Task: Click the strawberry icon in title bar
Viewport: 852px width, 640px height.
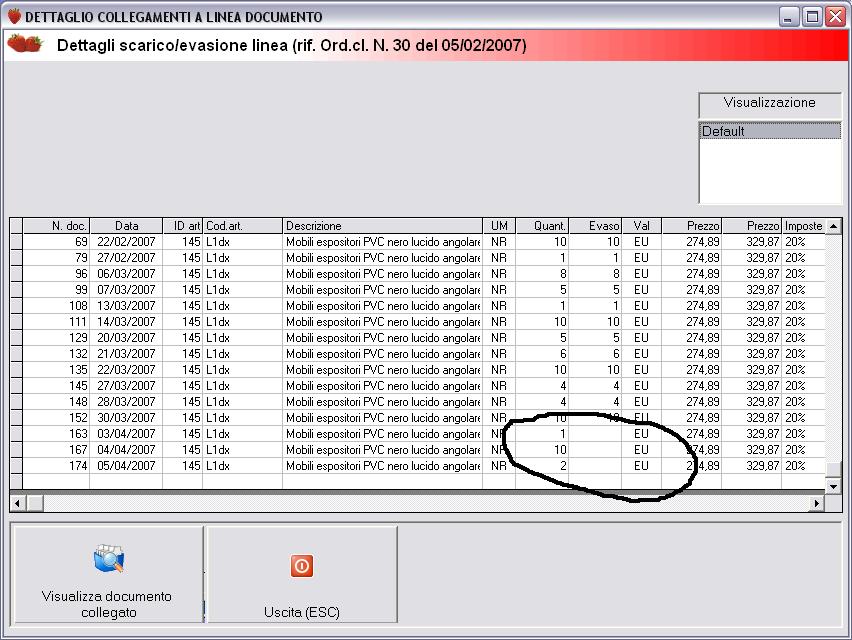Action: 14,16
